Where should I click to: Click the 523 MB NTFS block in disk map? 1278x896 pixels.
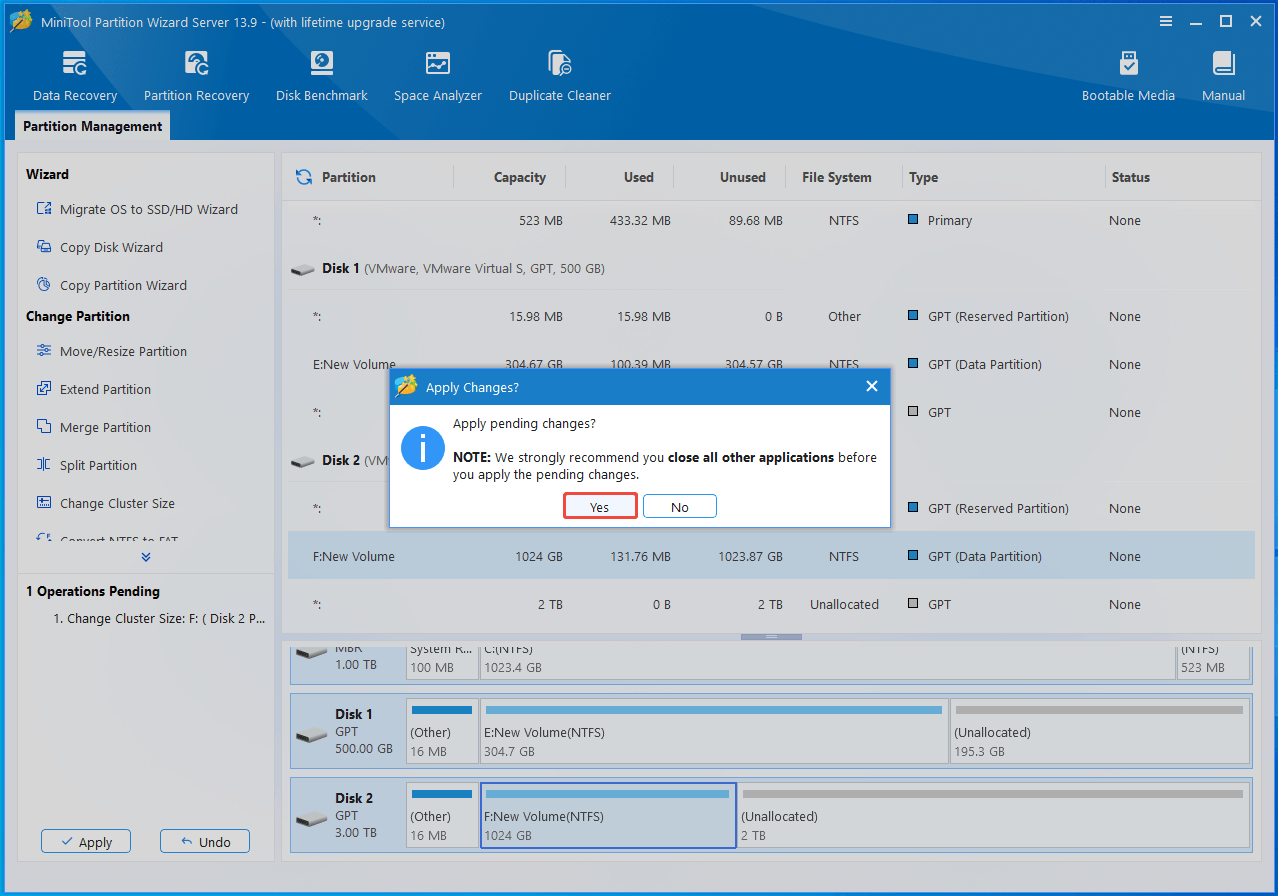pyautogui.click(x=1214, y=663)
